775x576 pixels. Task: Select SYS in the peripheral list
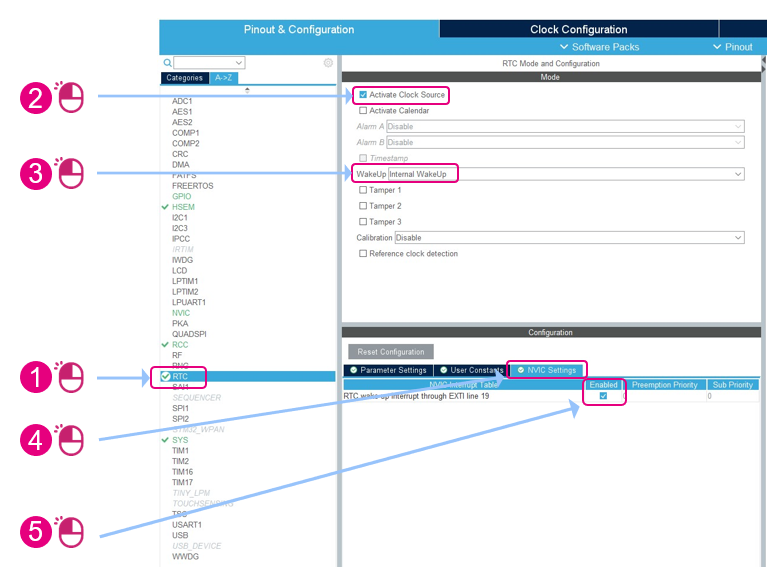180,440
